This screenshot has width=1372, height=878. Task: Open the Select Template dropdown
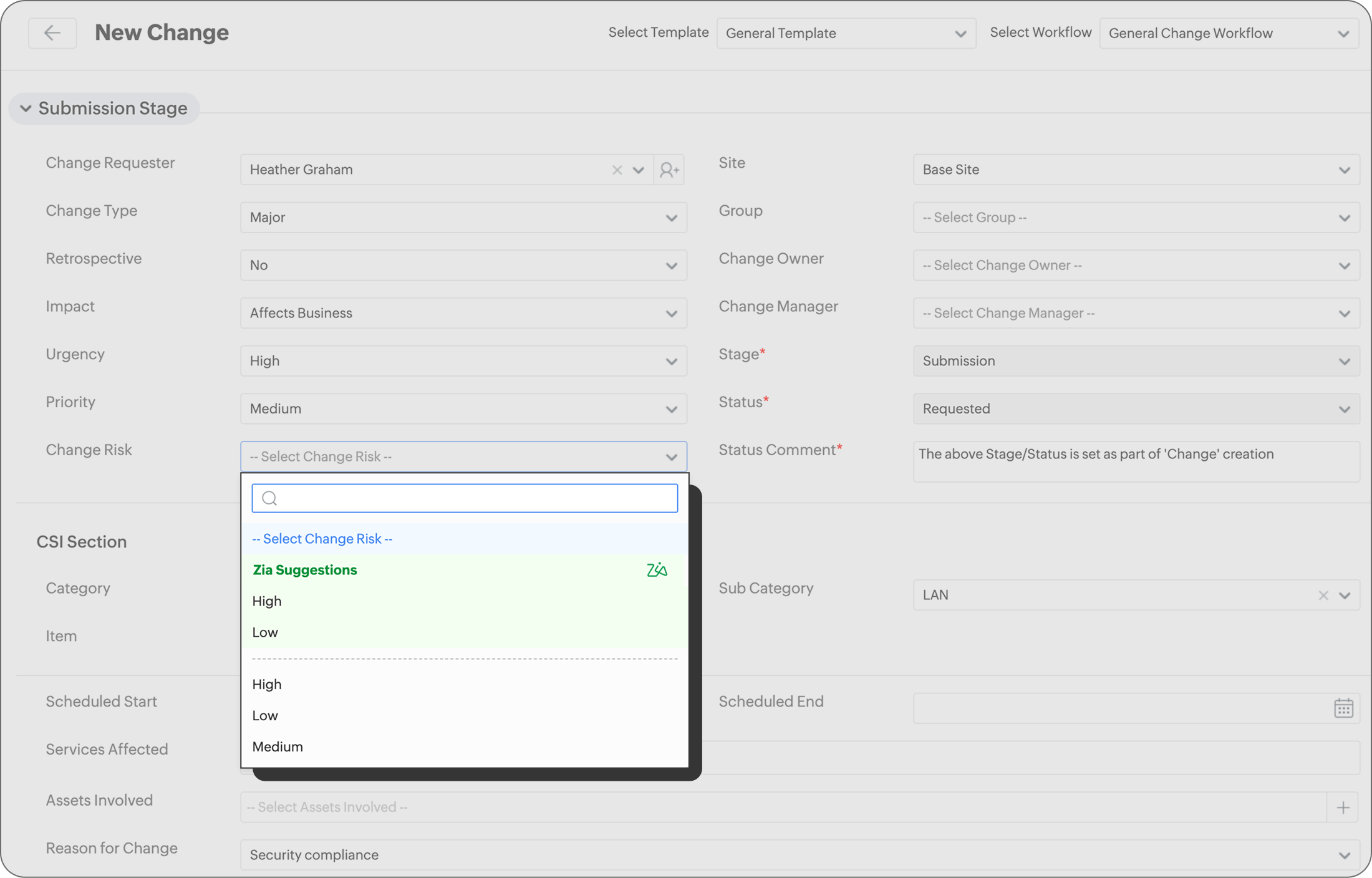(x=846, y=33)
